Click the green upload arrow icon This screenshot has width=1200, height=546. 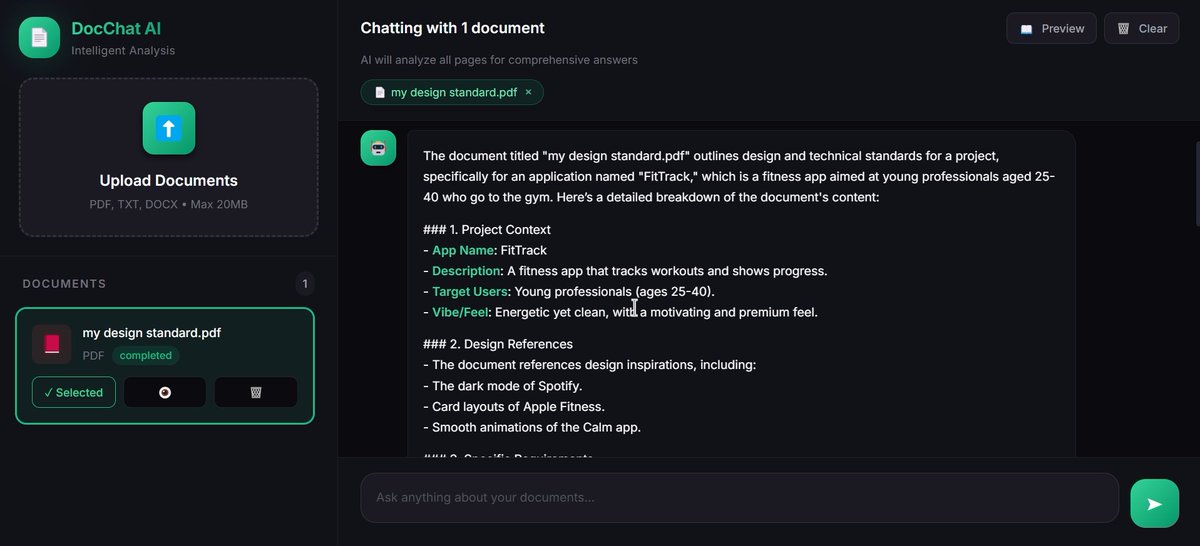click(x=169, y=128)
